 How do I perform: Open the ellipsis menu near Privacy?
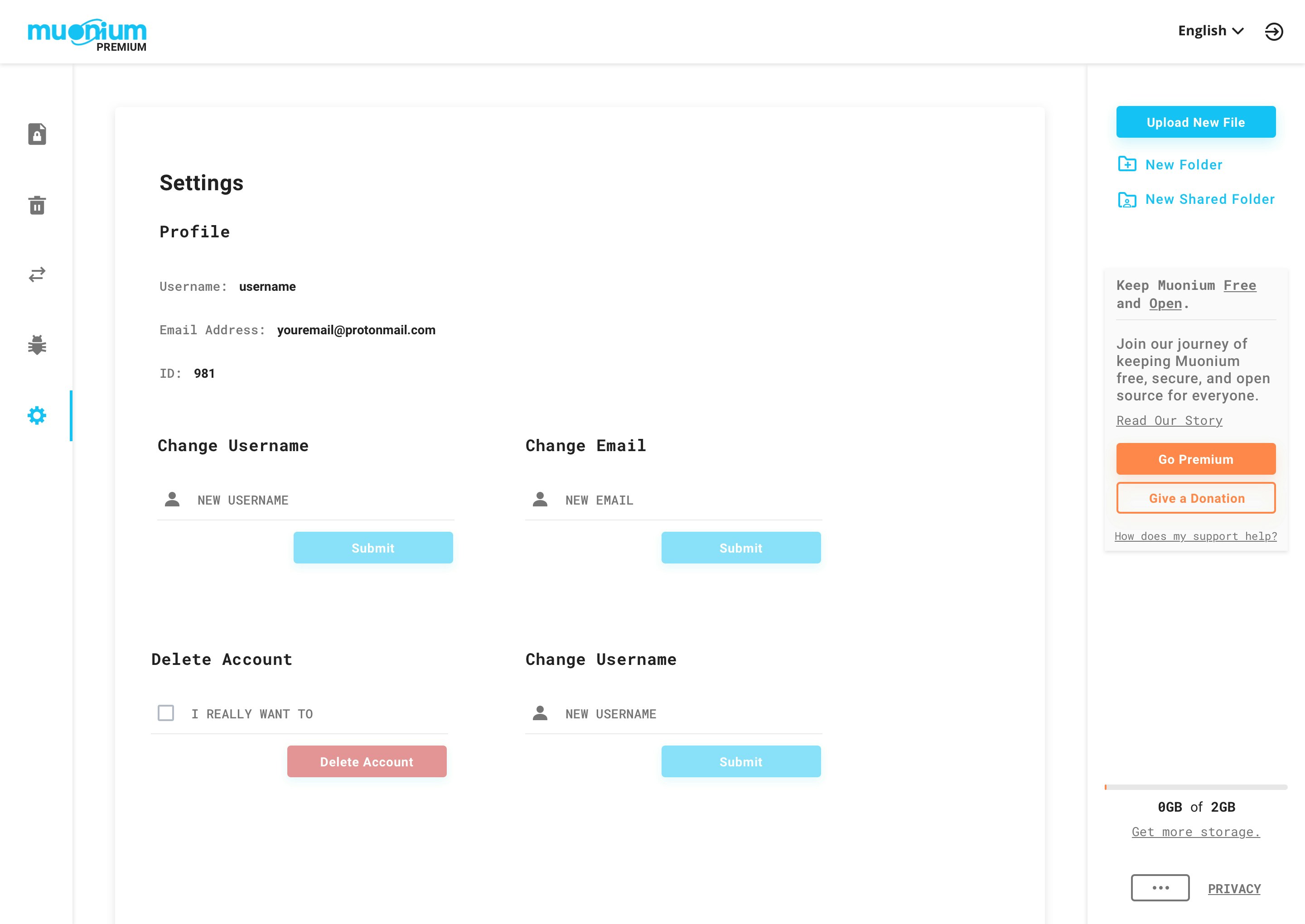tap(1160, 888)
